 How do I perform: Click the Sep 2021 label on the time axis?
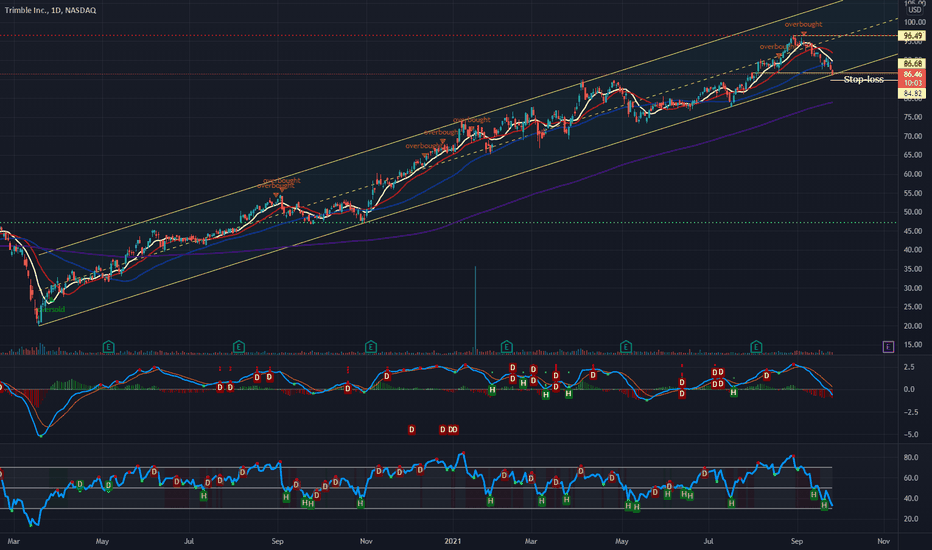[796, 542]
